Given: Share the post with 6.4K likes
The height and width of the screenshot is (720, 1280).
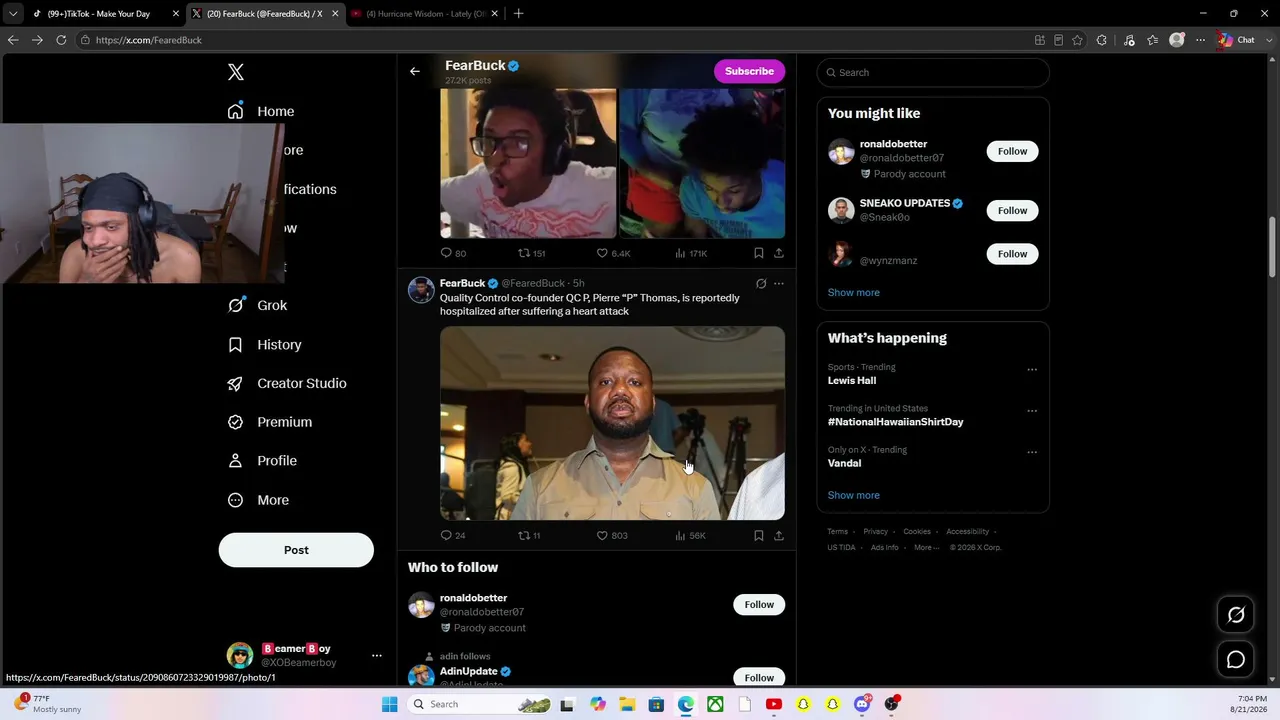Looking at the screenshot, I should [x=779, y=253].
